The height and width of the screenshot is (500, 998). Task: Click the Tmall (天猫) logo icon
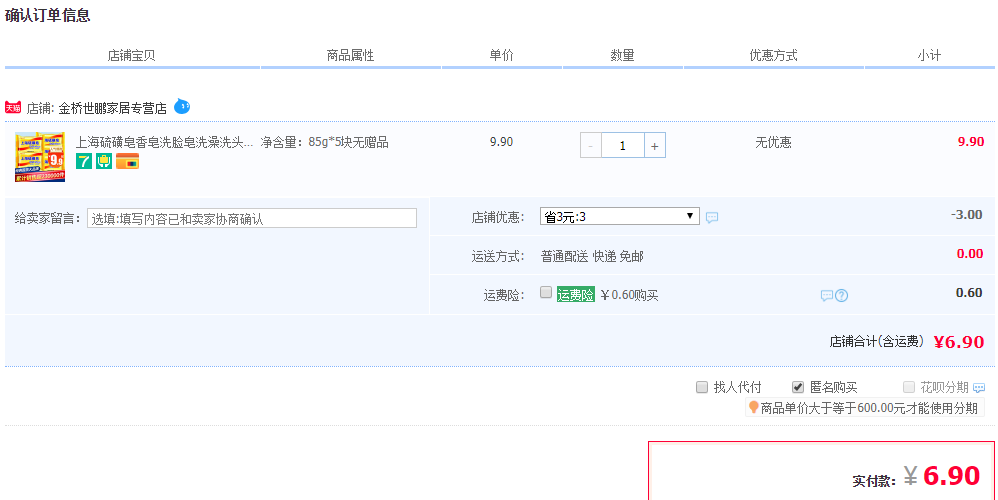point(13,108)
